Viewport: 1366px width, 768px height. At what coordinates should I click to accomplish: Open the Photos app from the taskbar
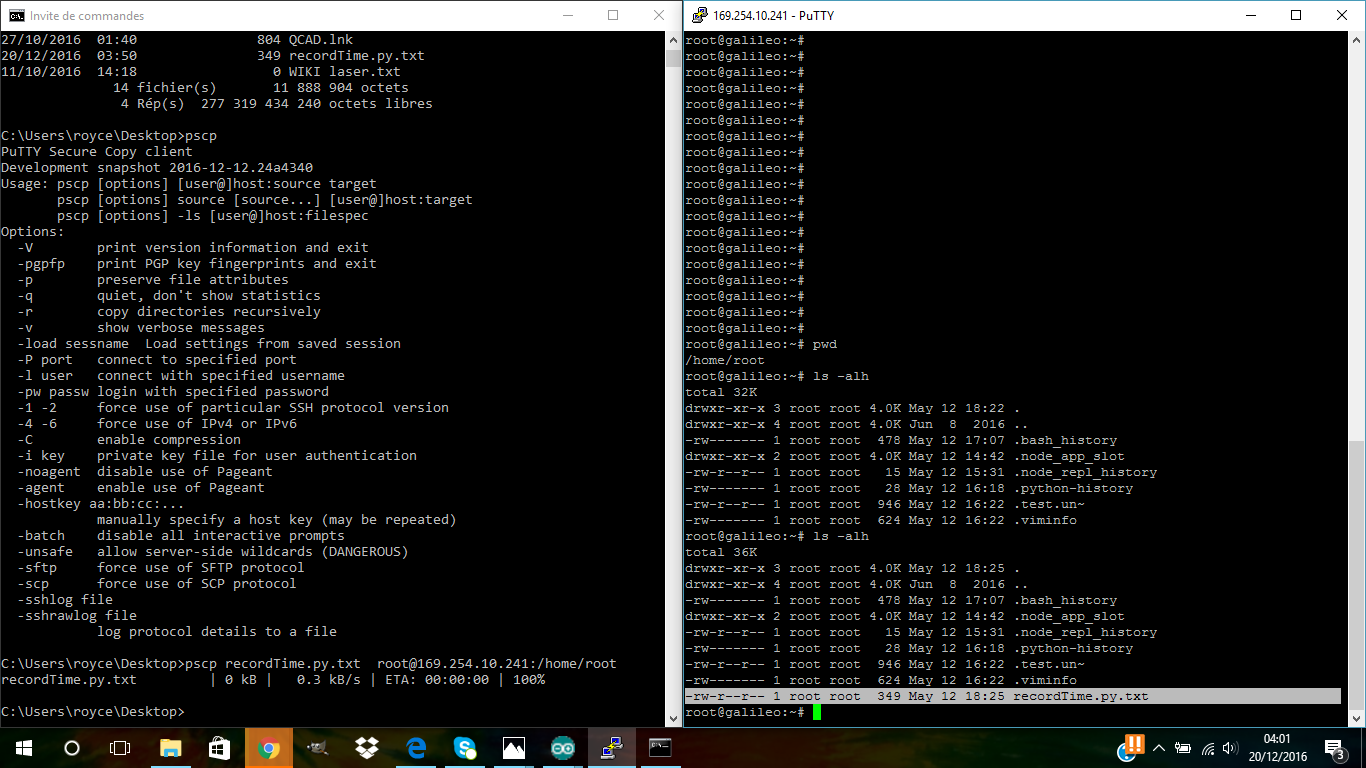513,748
